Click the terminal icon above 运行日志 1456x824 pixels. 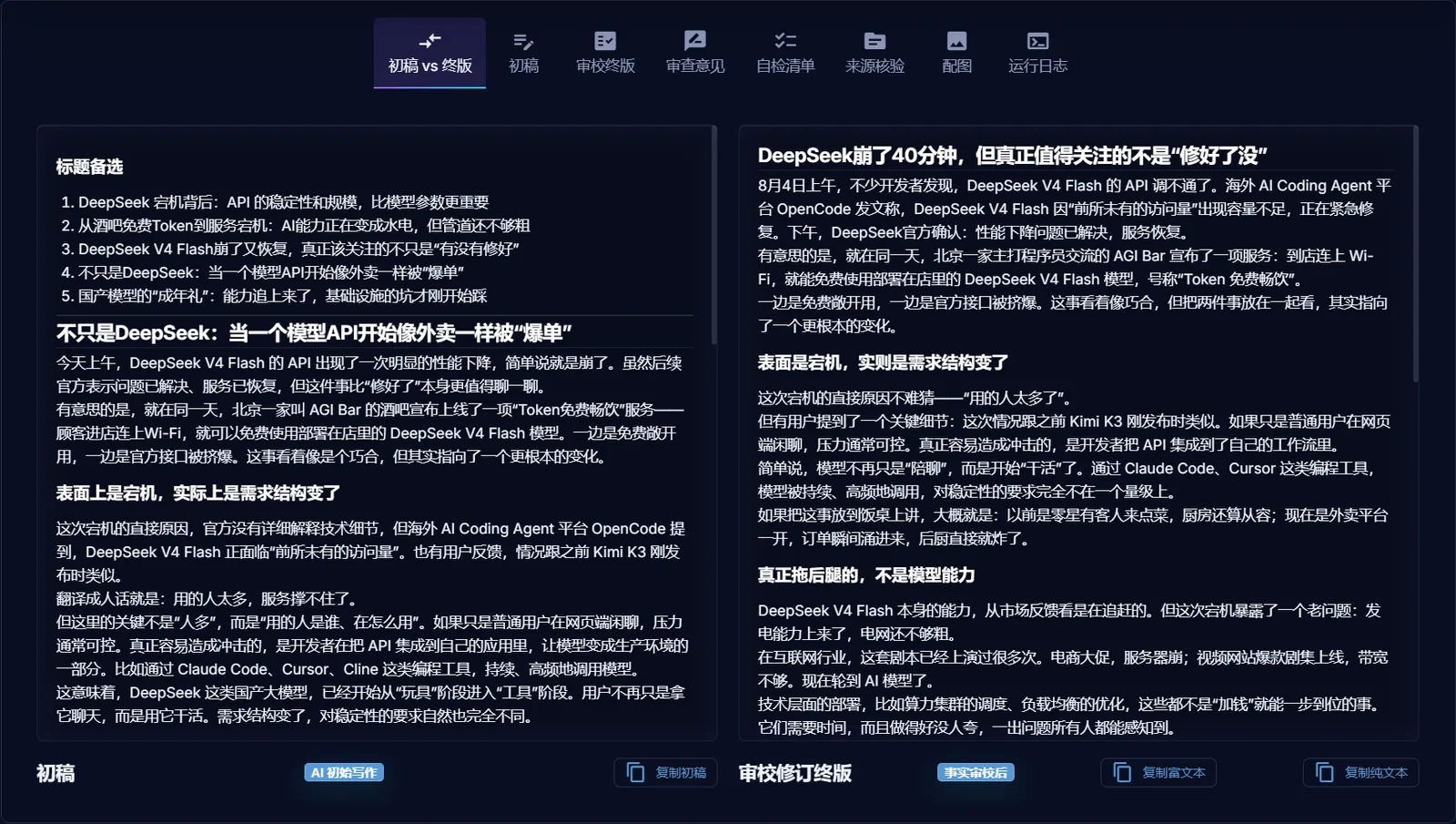pyautogui.click(x=1037, y=41)
